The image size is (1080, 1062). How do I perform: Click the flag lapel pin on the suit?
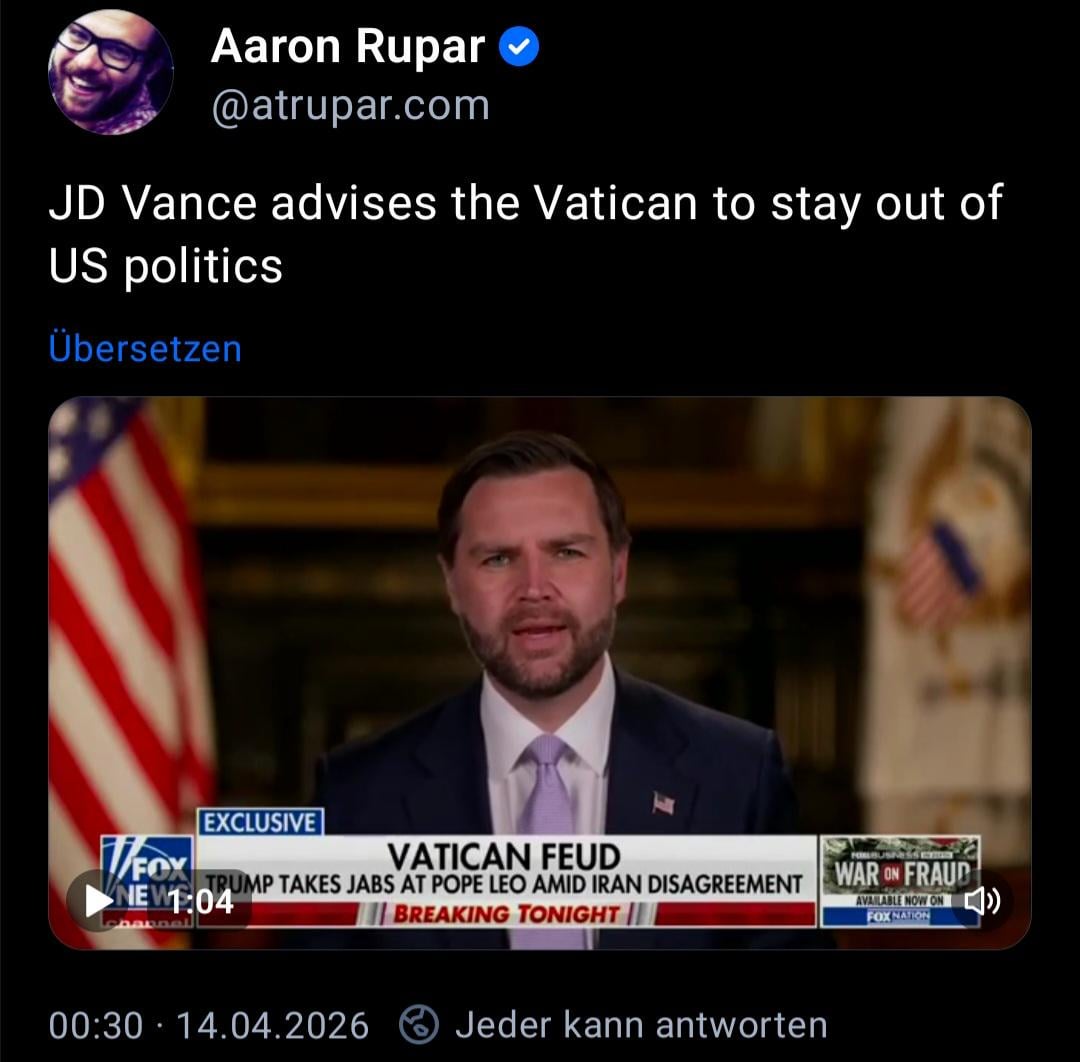coord(663,803)
